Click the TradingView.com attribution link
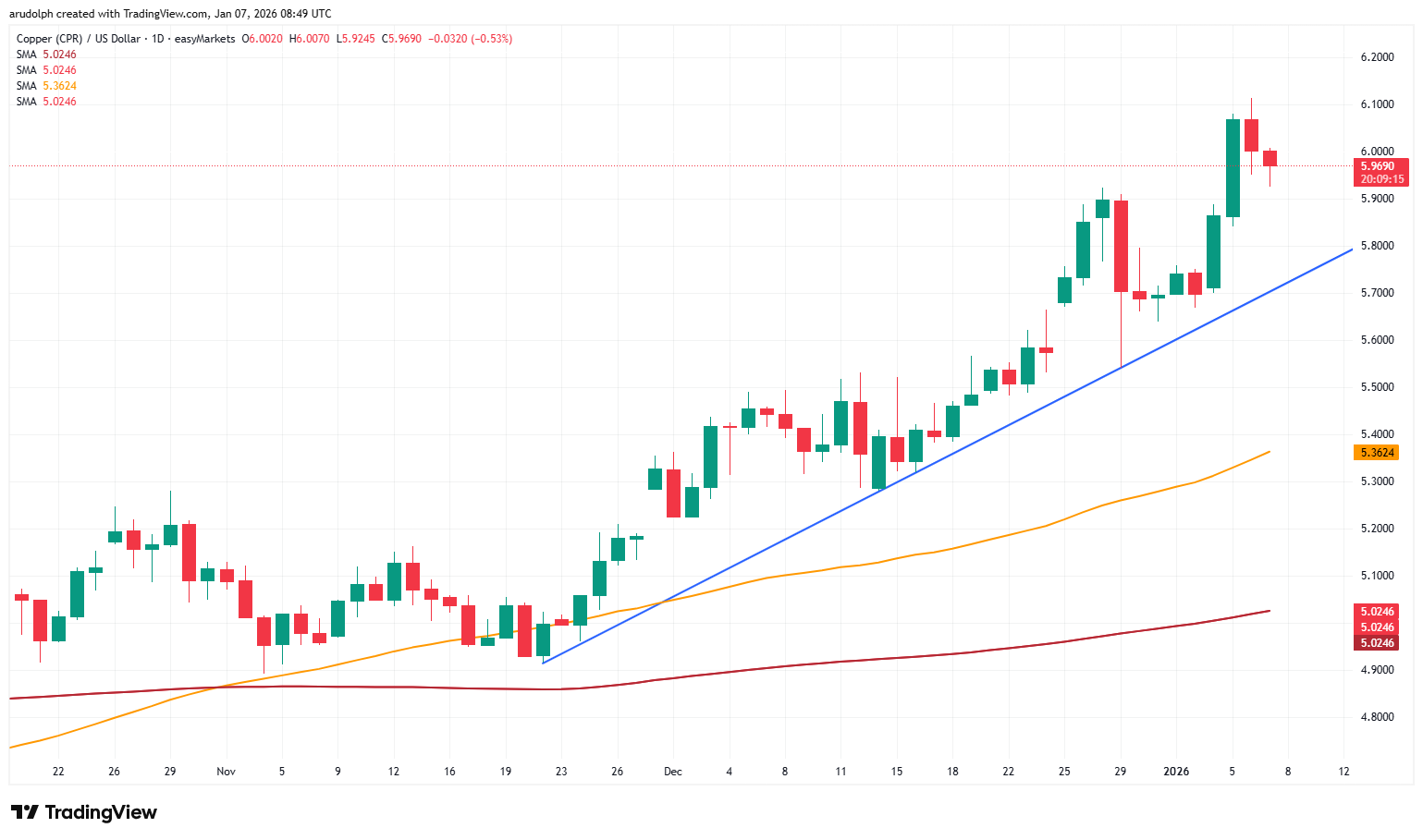This screenshot has width=1423, height=840. (164, 13)
